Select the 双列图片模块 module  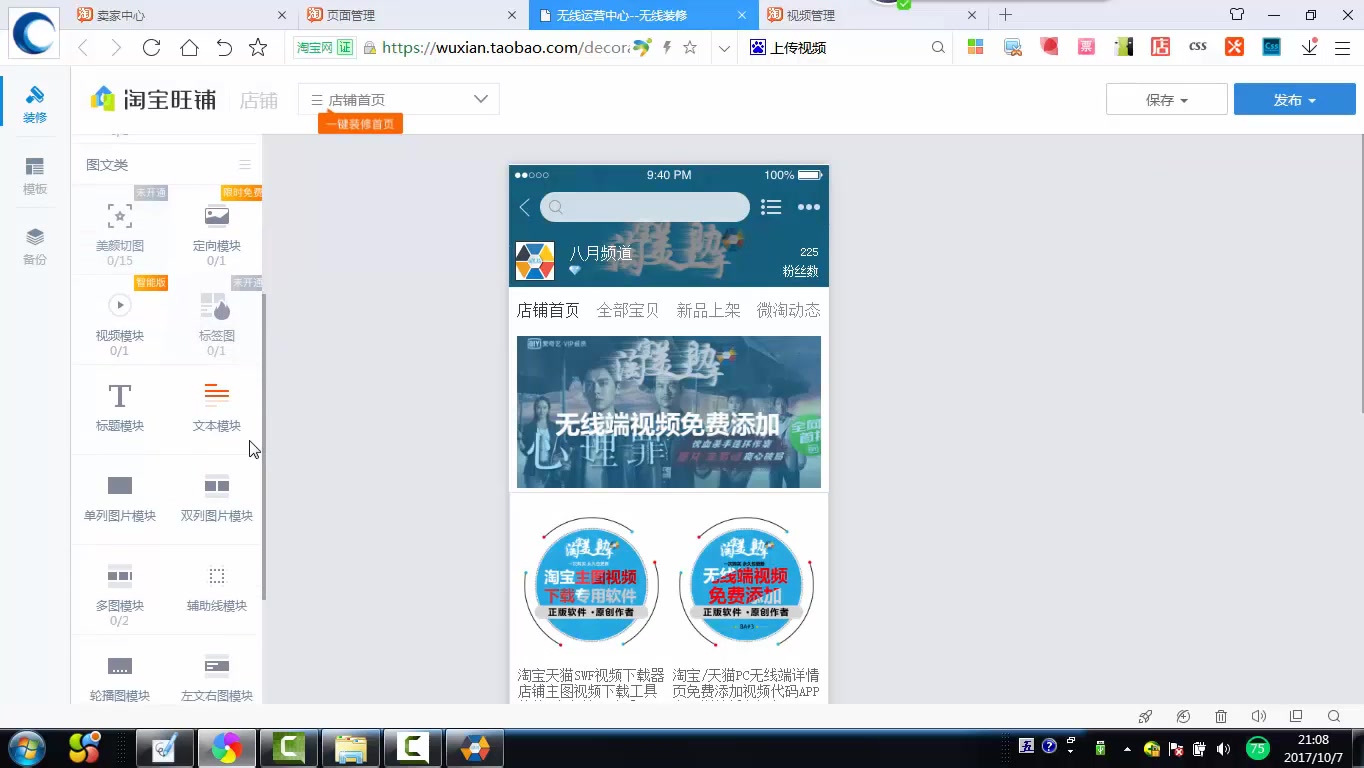point(217,498)
